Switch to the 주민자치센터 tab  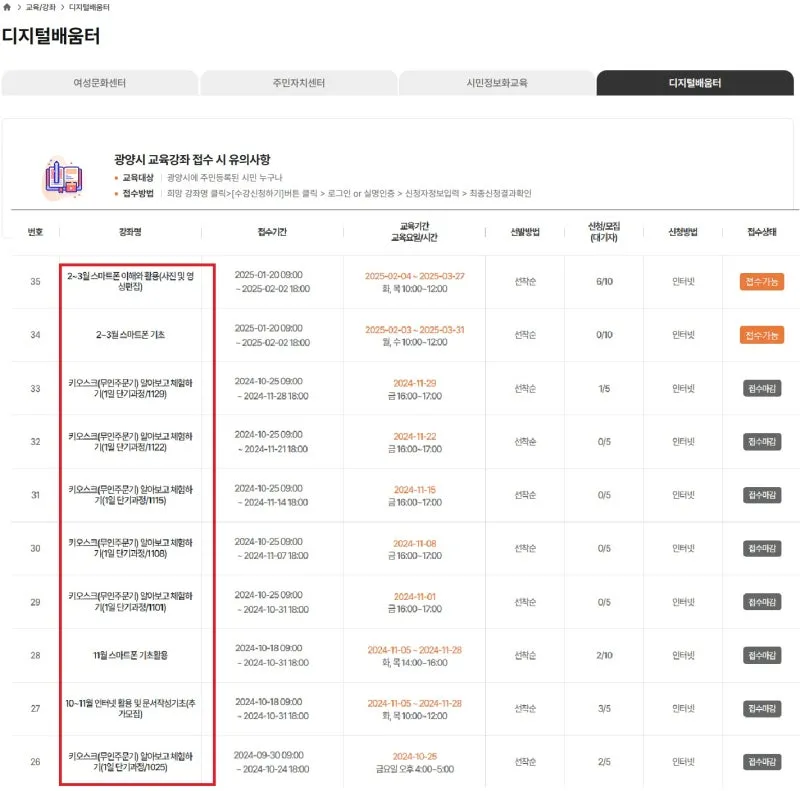(298, 83)
